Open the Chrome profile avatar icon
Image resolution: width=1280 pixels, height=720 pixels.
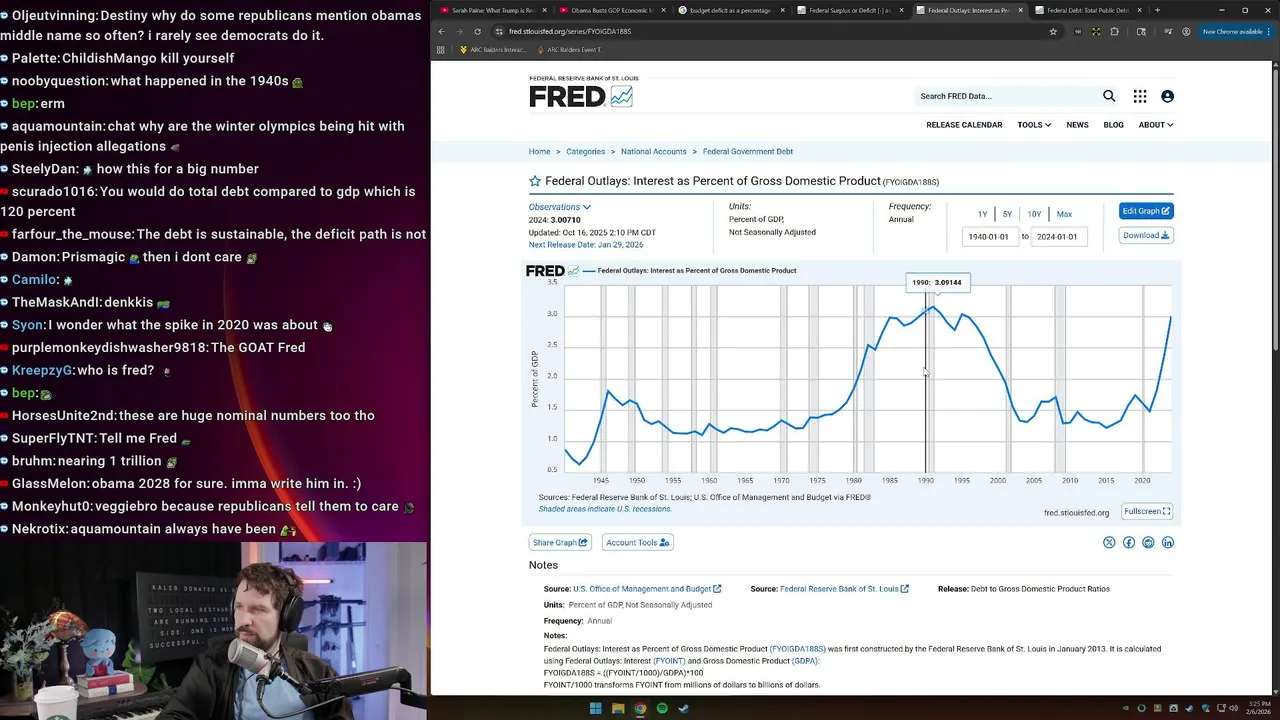pos(1186,31)
